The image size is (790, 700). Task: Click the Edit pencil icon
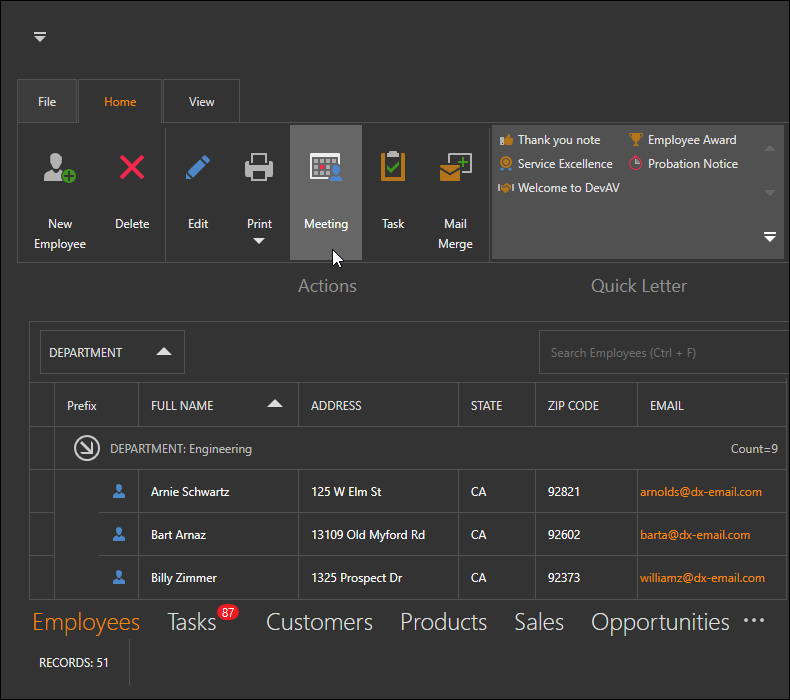(x=198, y=167)
